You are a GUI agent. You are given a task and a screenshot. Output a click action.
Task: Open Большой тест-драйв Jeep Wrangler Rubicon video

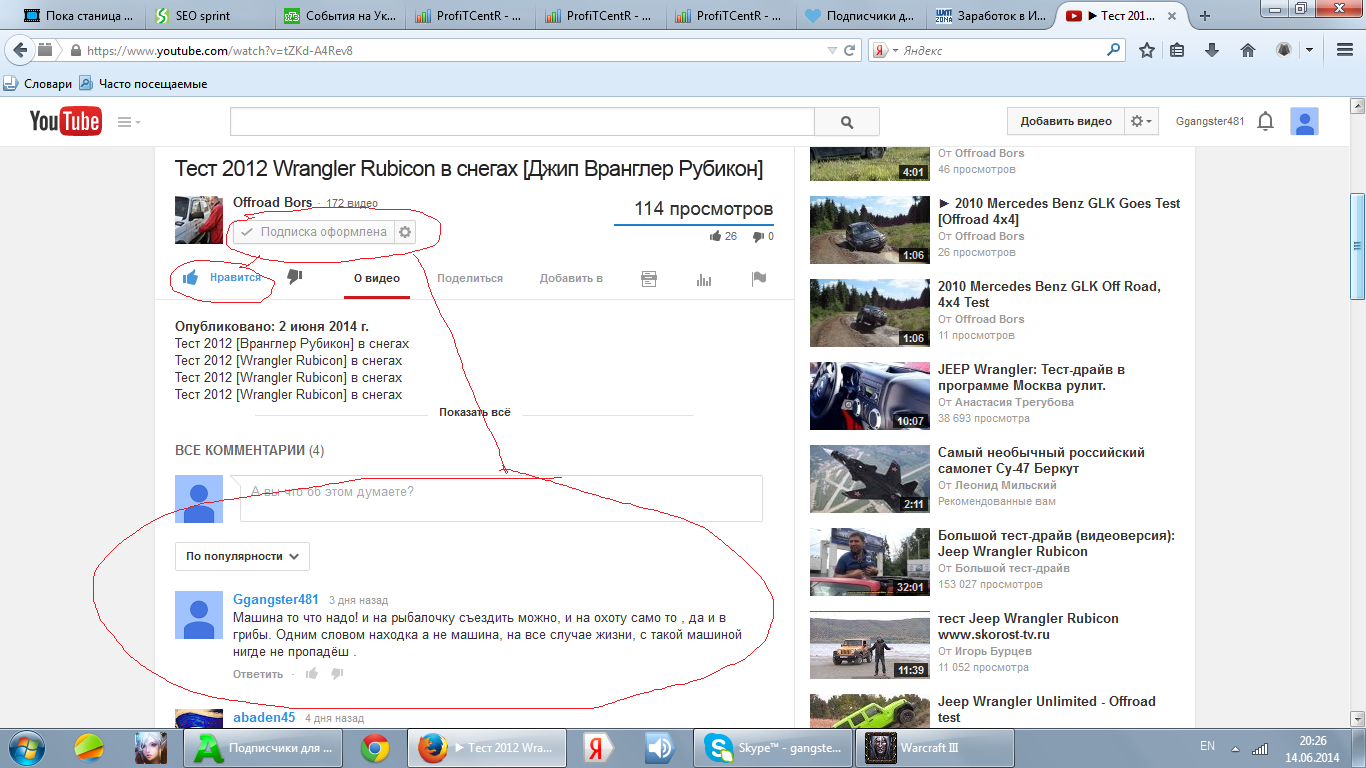1056,543
